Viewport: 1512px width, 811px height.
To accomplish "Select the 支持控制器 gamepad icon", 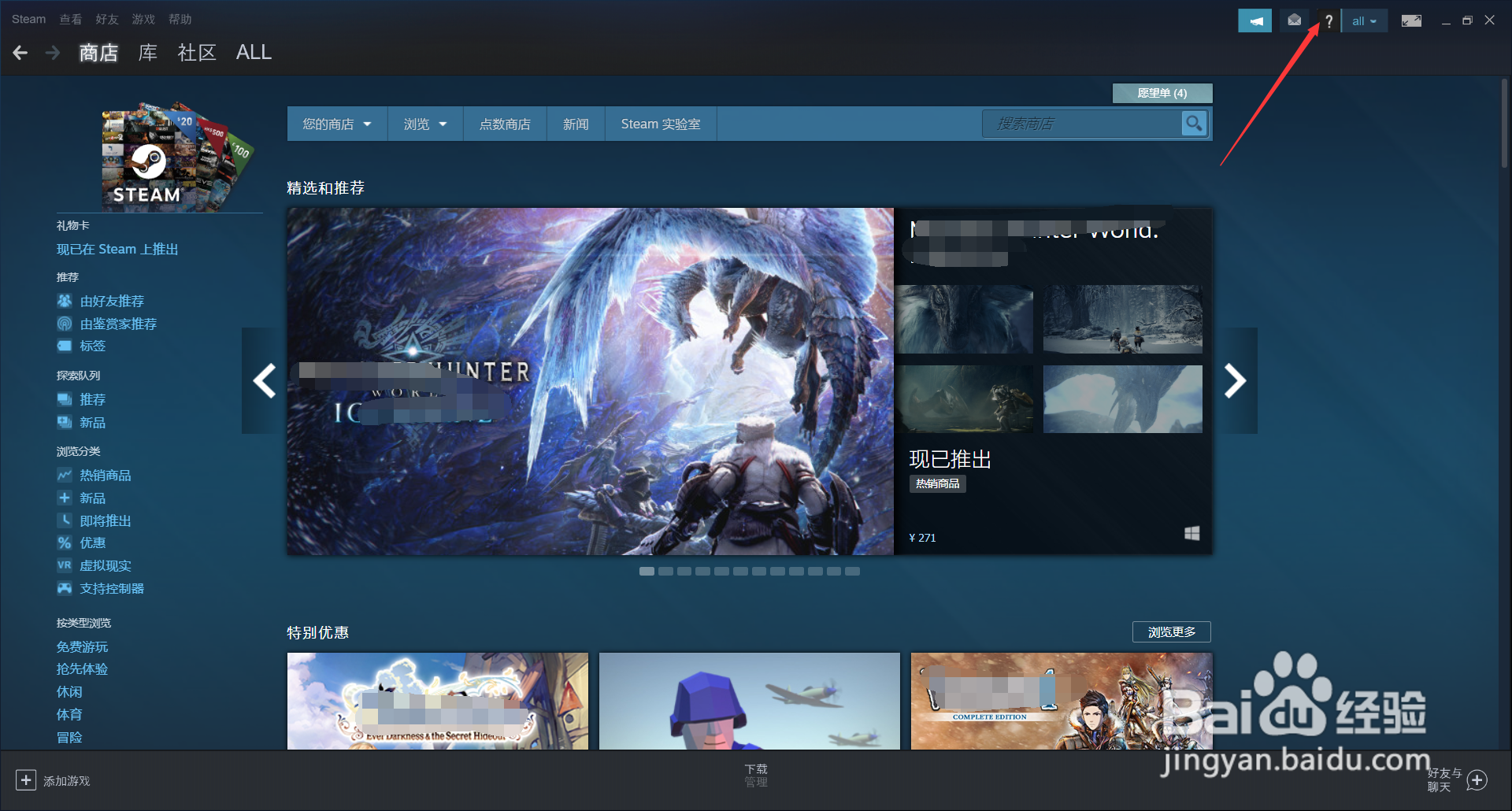I will [x=65, y=588].
